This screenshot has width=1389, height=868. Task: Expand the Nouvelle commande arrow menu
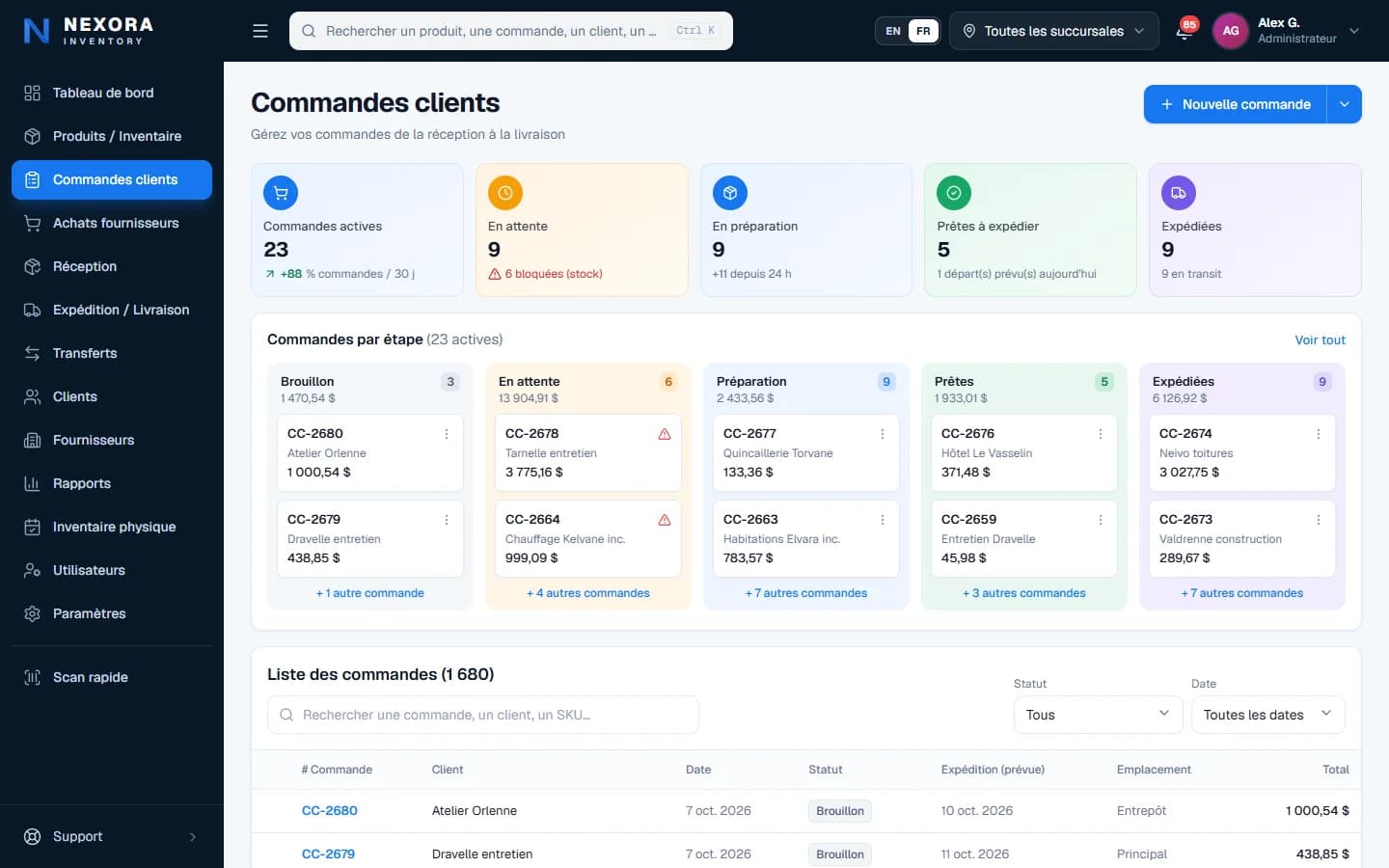(x=1345, y=104)
